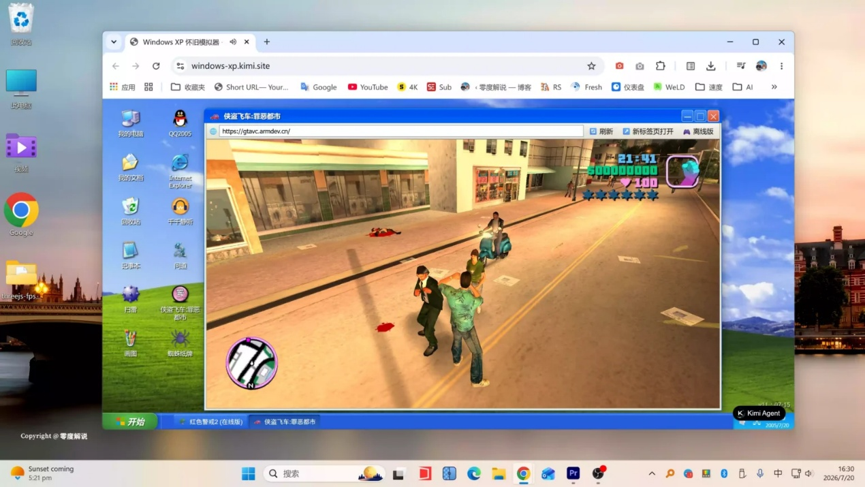Image resolution: width=865 pixels, height=487 pixels.
Task: Click the Sunset coming weather widget
Action: click(42, 473)
